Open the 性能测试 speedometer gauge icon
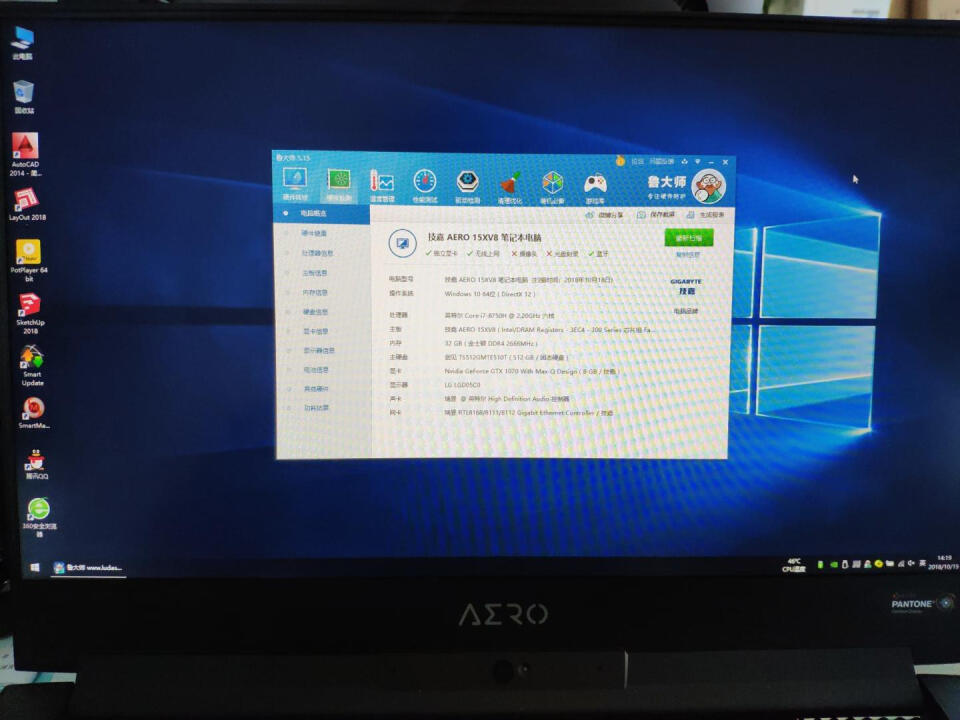Viewport: 960px width, 720px height. tap(425, 186)
